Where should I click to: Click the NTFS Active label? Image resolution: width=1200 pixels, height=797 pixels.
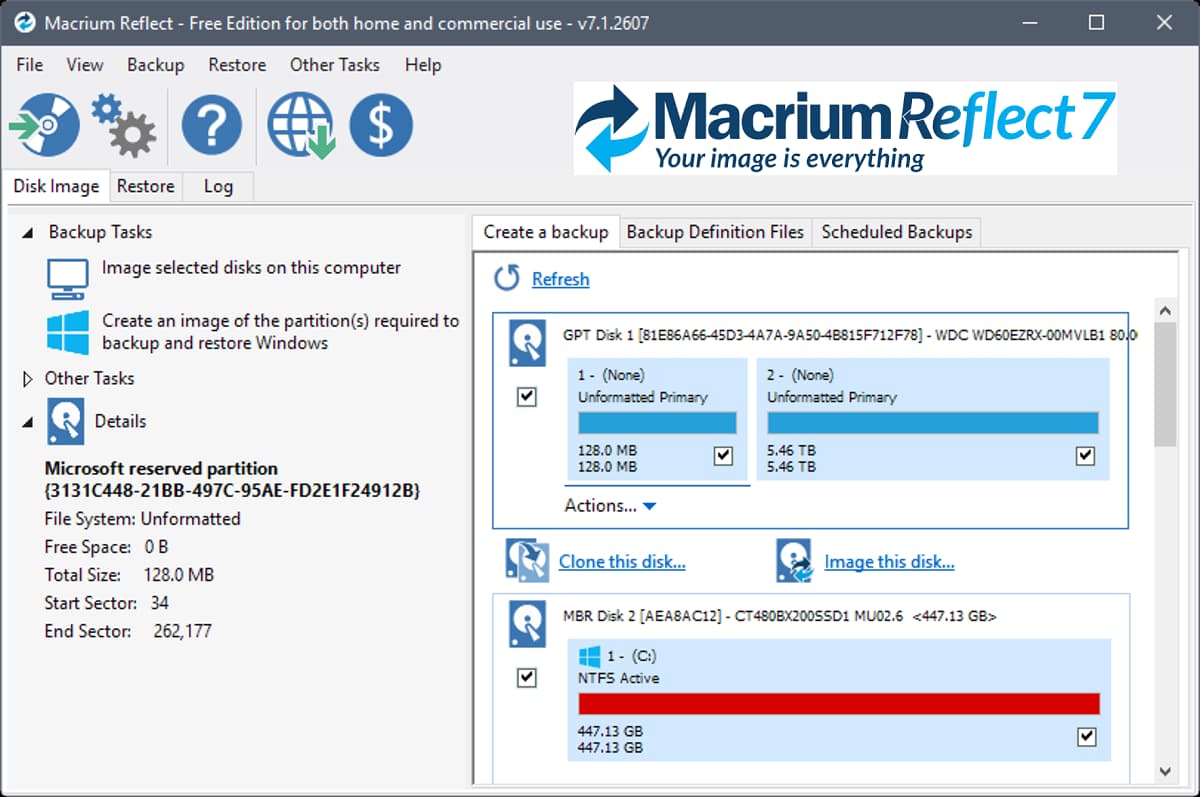(618, 678)
